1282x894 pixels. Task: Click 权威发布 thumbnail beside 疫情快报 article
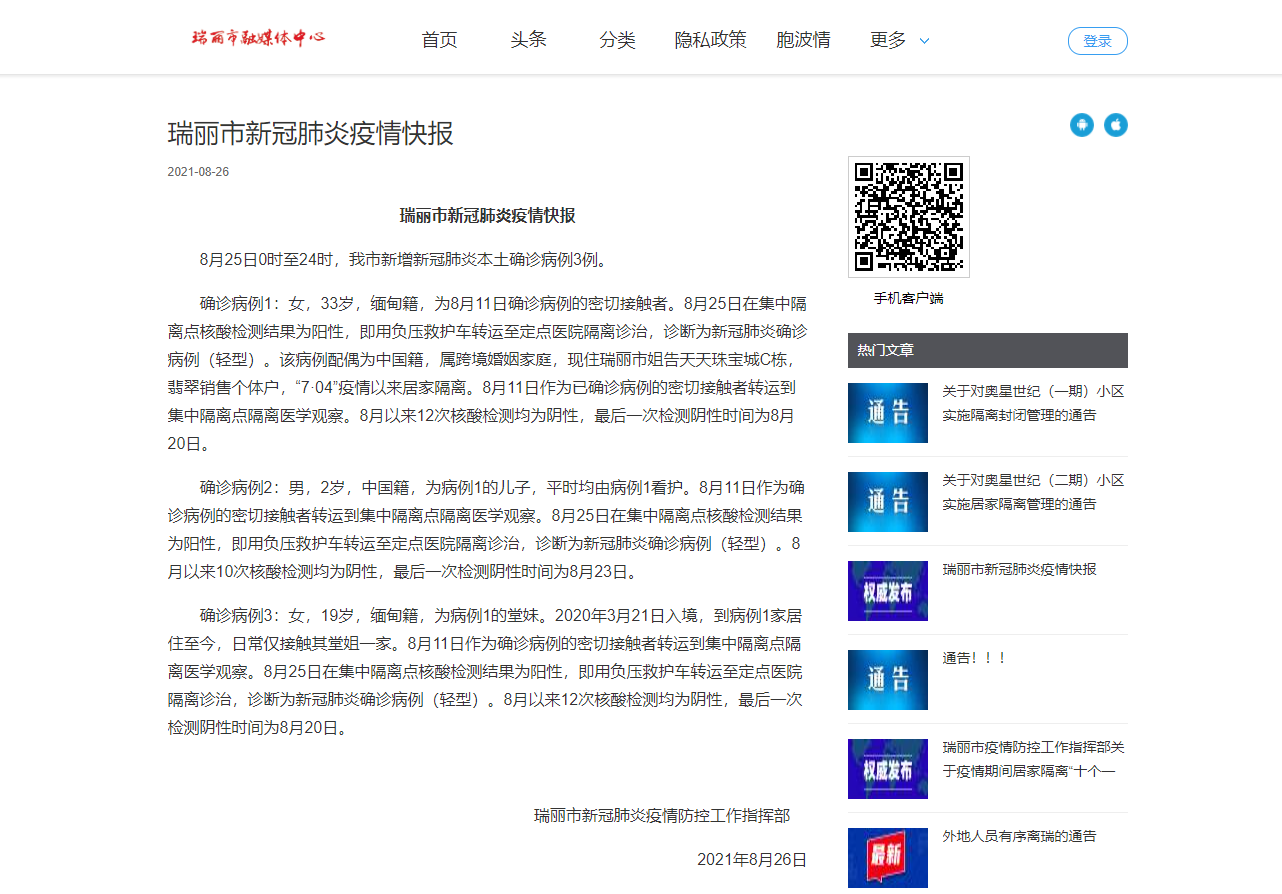(x=887, y=591)
